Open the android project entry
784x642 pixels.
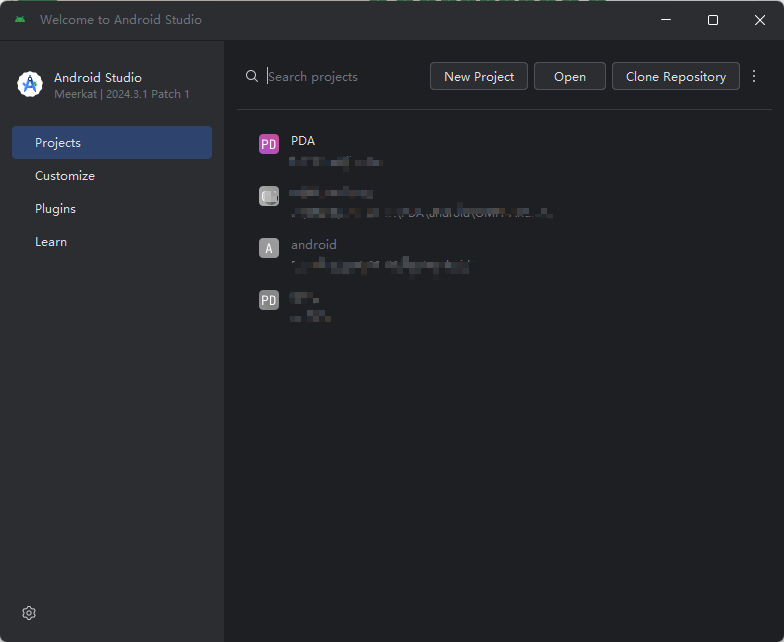click(x=505, y=254)
